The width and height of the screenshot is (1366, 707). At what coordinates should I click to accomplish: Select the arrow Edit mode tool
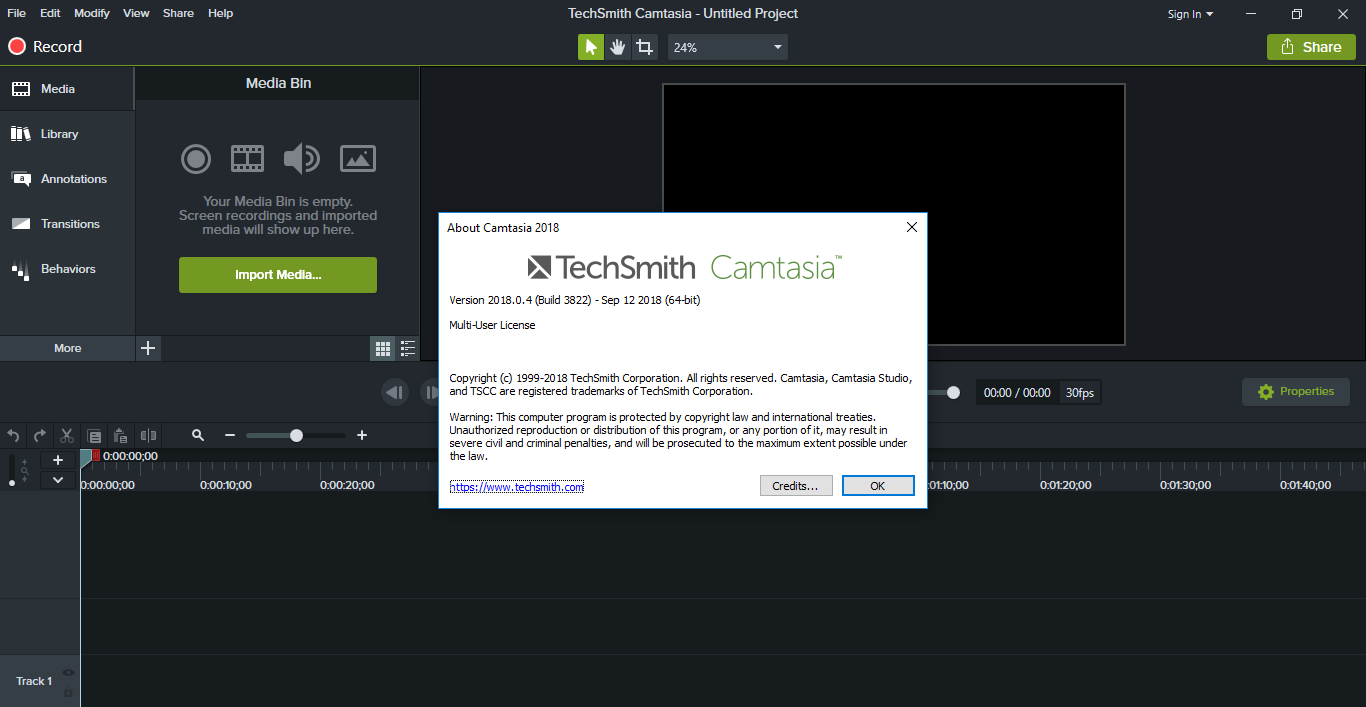591,47
